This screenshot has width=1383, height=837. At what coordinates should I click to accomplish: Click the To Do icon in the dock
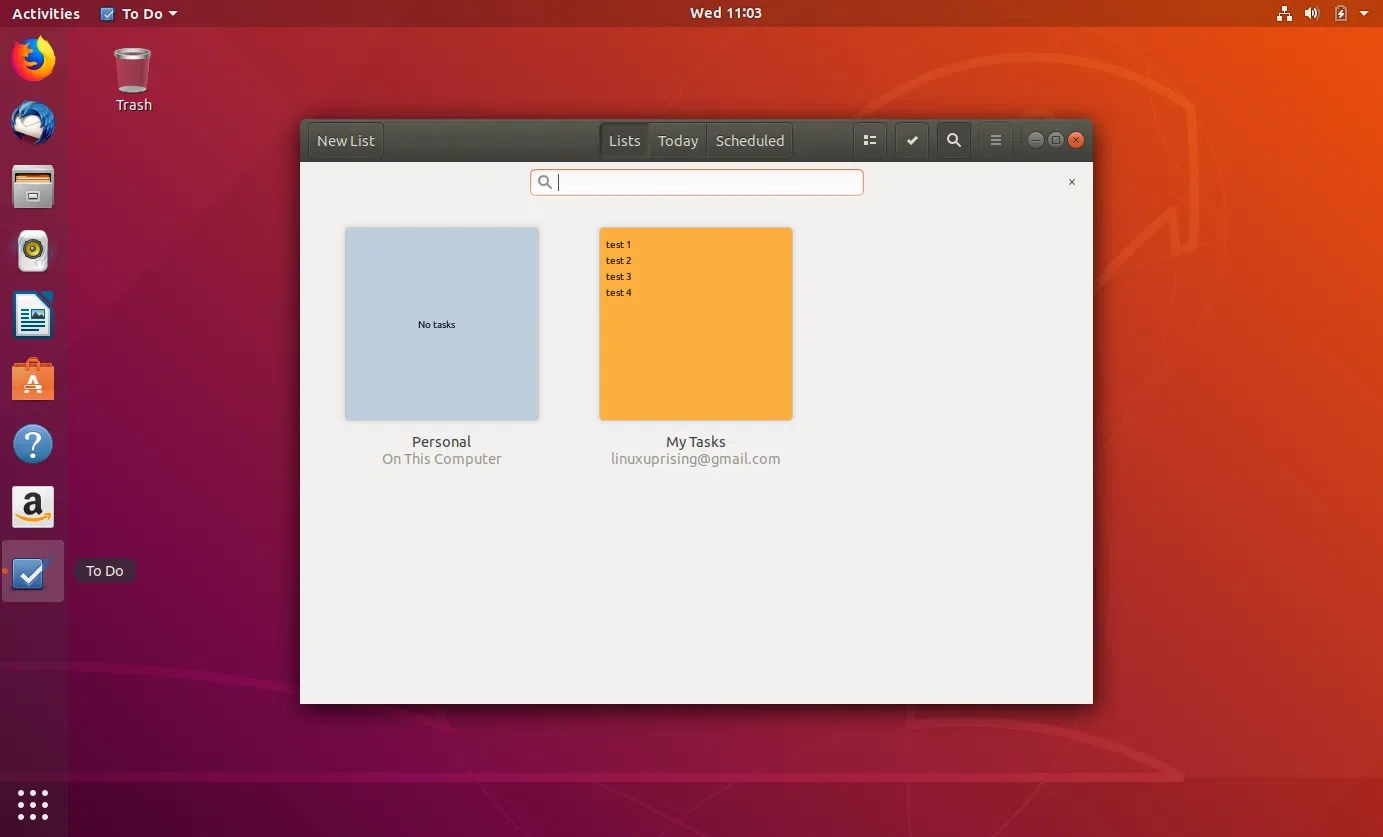point(33,572)
